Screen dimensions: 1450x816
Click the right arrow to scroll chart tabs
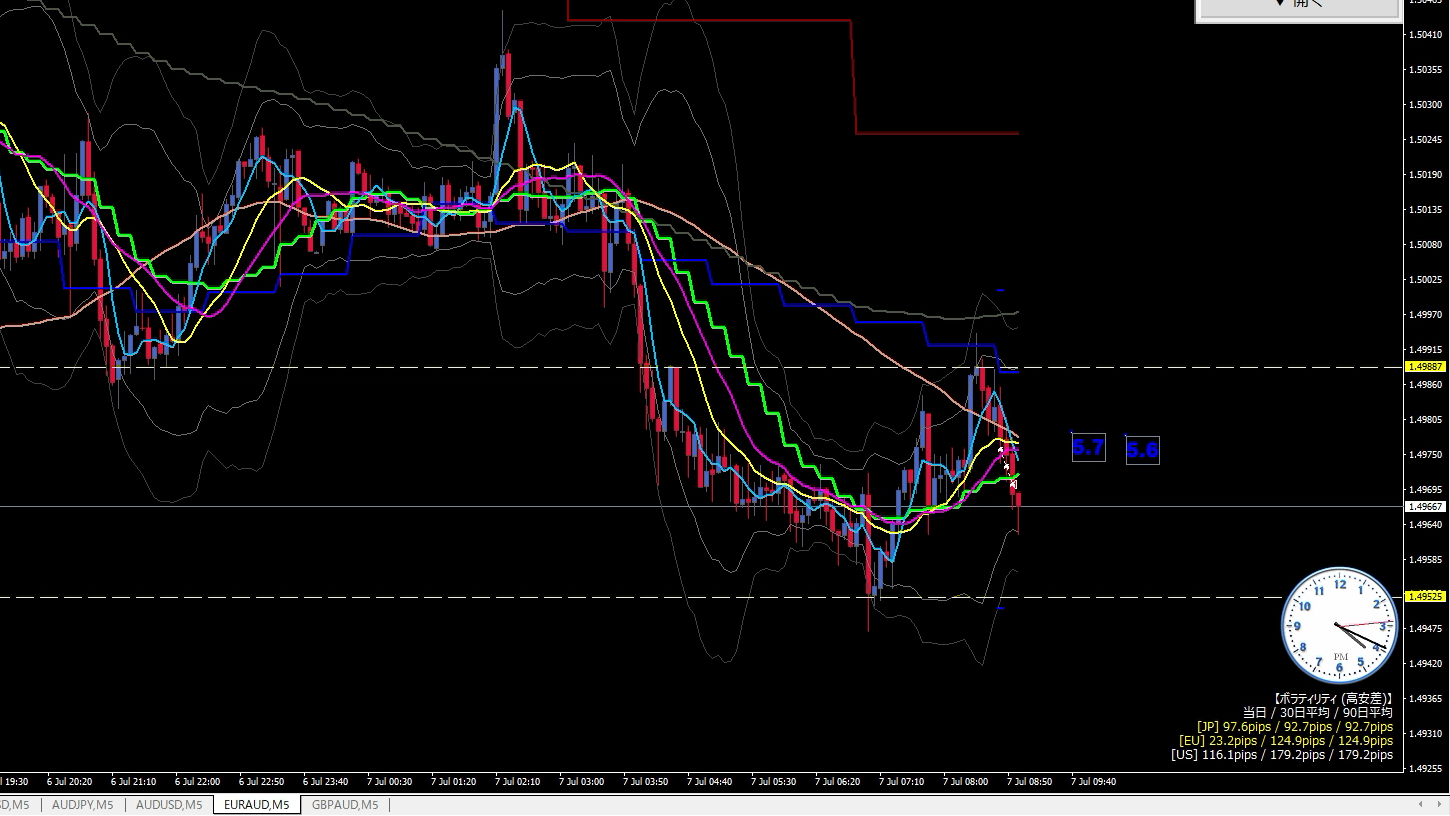click(1440, 804)
